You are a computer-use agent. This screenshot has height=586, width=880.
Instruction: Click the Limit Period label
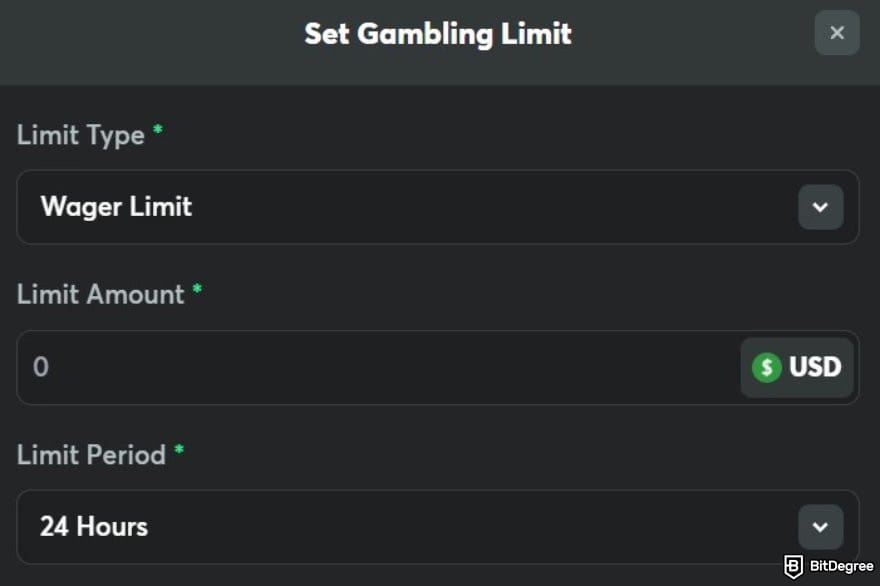click(x=89, y=455)
